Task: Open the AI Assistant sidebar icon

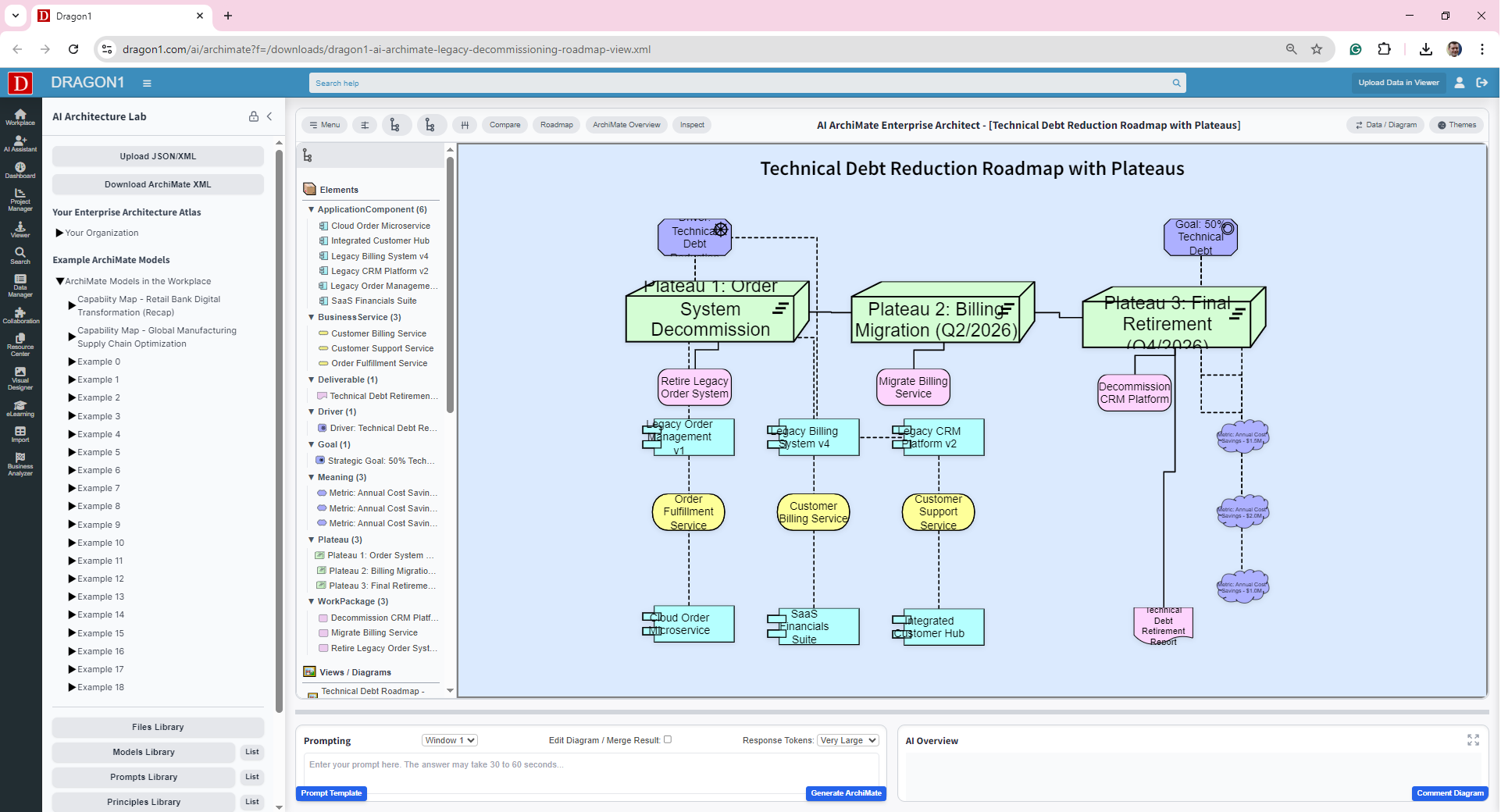Action: point(20,143)
